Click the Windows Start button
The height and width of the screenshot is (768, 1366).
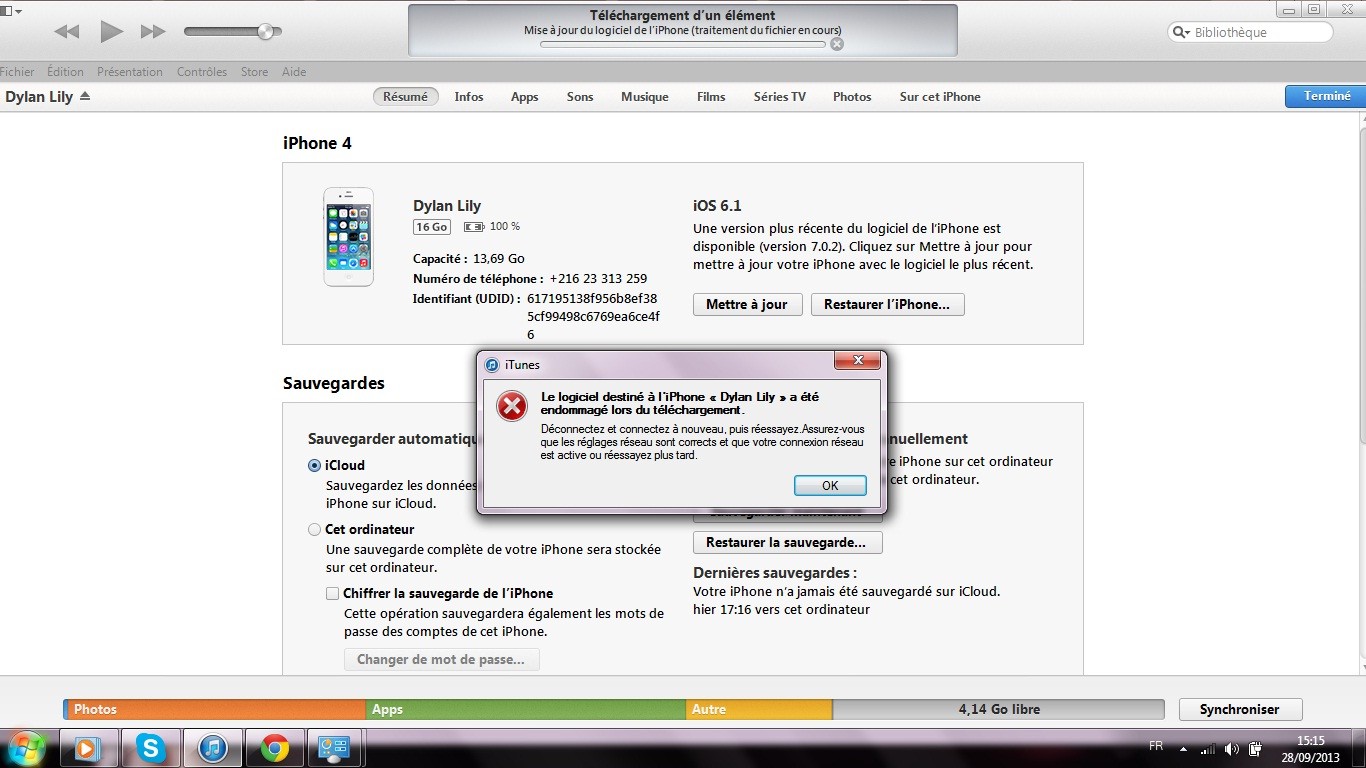[27, 747]
